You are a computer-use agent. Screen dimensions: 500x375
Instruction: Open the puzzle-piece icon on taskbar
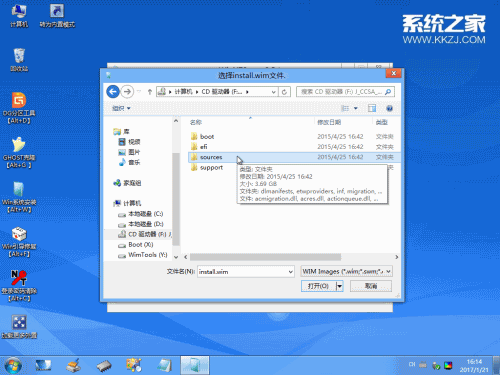[134, 365]
